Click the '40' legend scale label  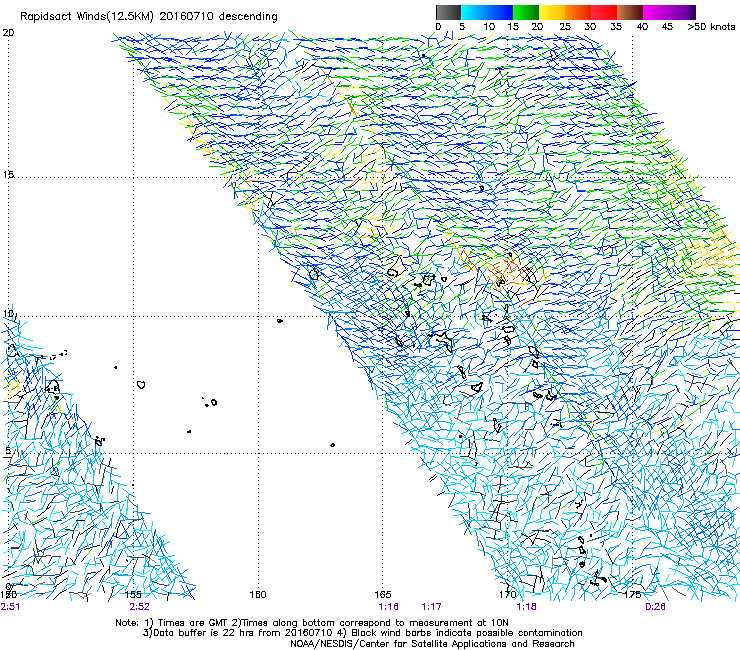click(x=642, y=26)
